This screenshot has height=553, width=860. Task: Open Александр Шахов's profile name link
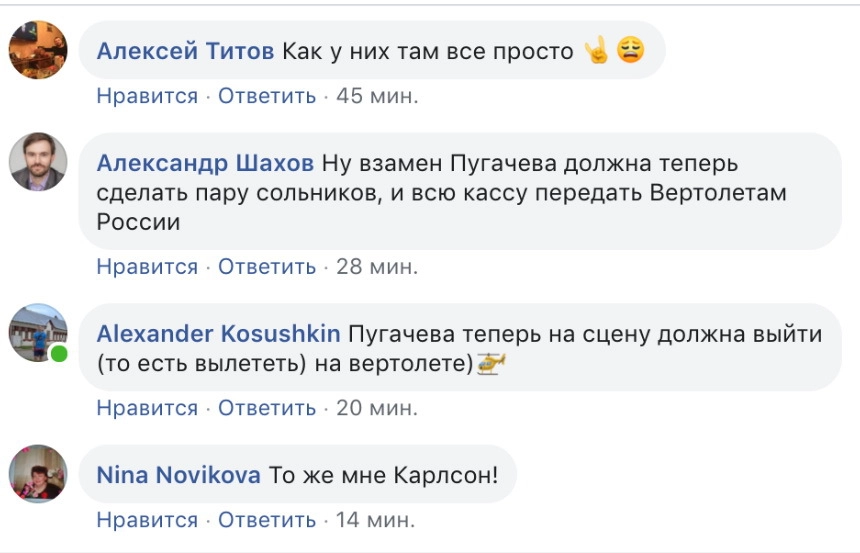pos(205,163)
